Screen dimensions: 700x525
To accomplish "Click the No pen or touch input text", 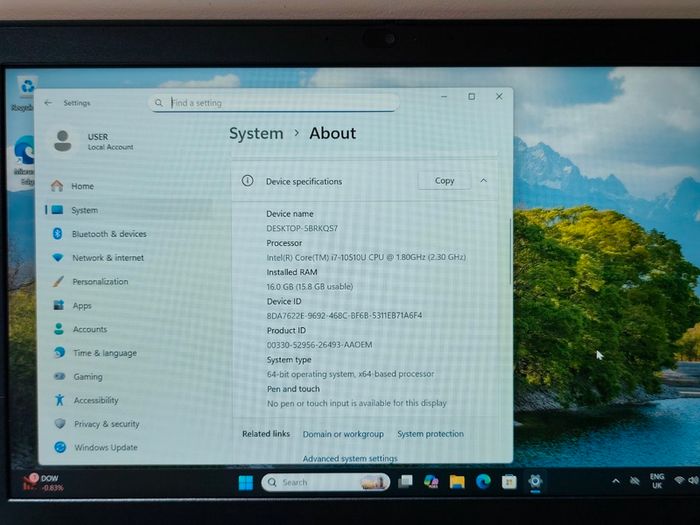I will pos(357,403).
